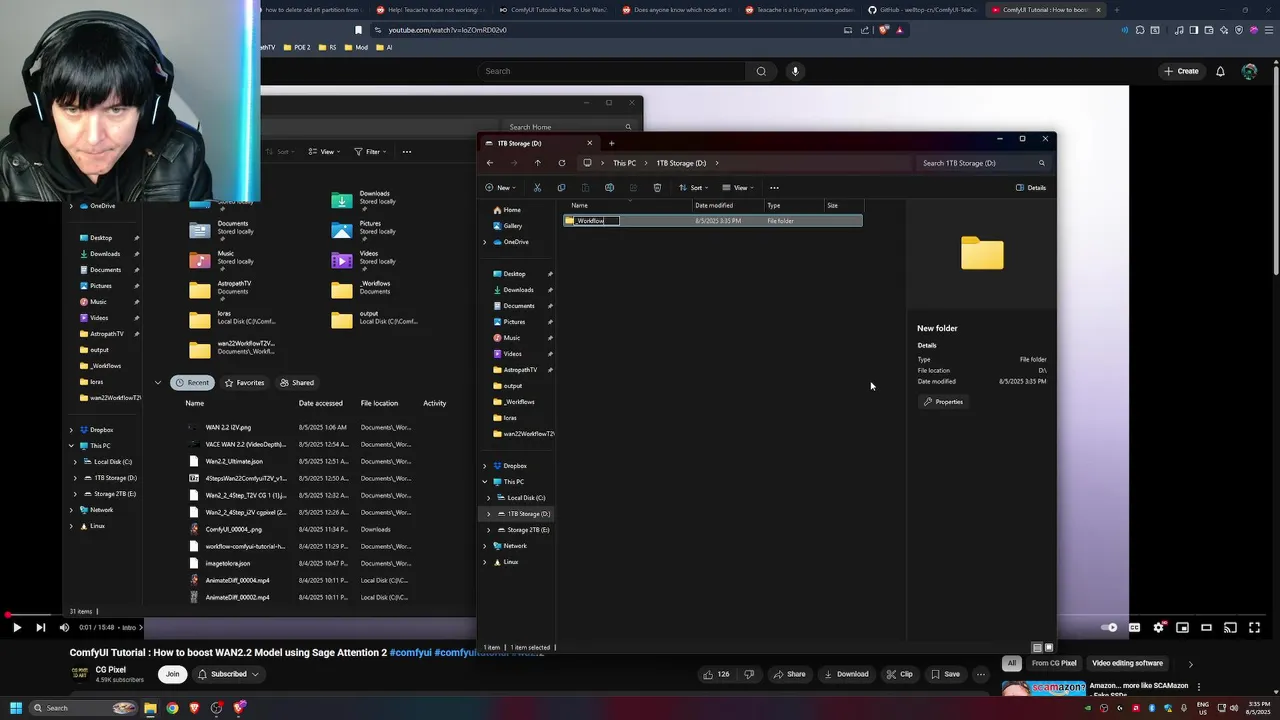The width and height of the screenshot is (1280, 720).
Task: Open the YouTube account avatar menu
Action: pos(1249,71)
